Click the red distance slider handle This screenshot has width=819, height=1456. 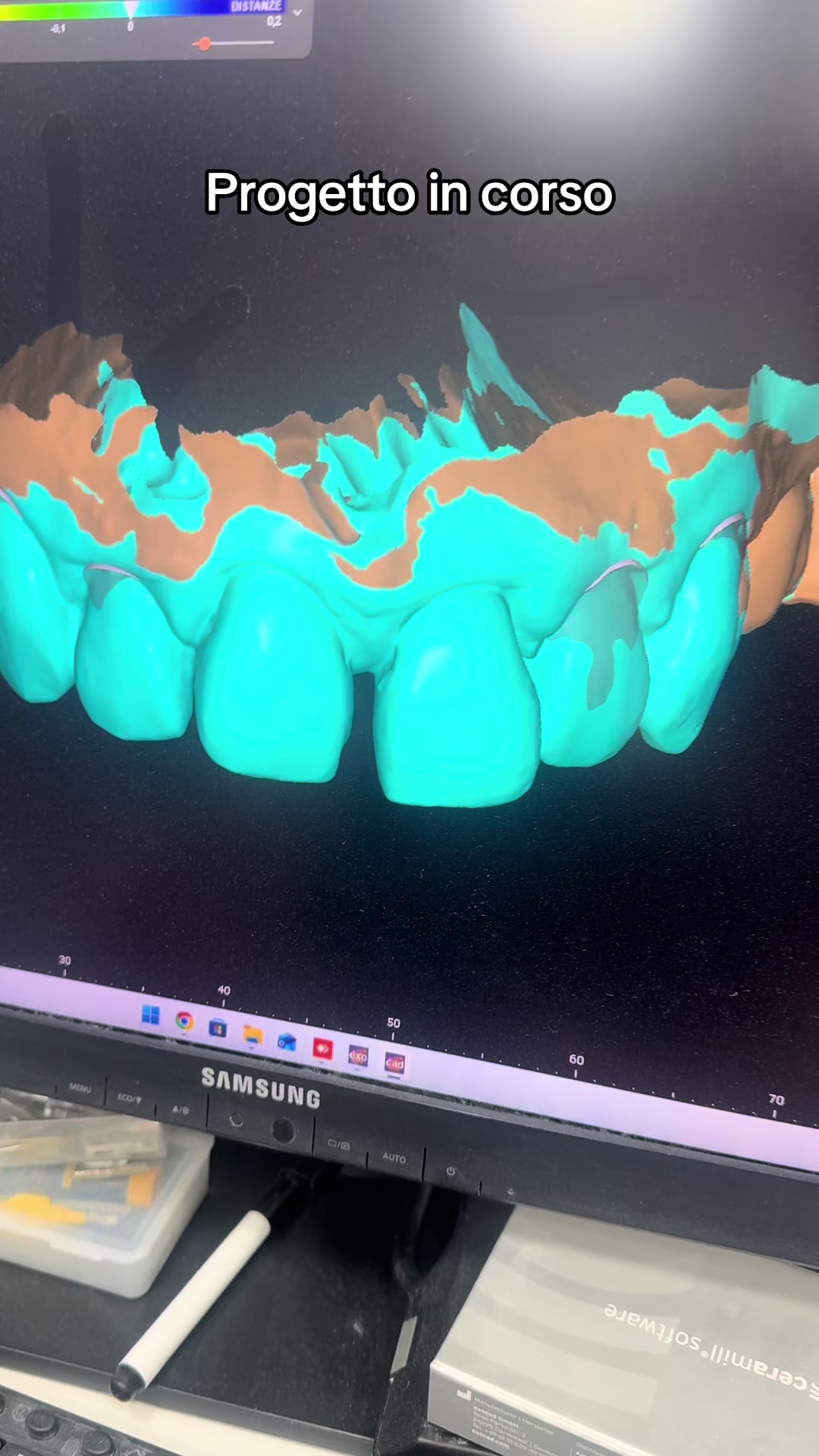coord(203,43)
